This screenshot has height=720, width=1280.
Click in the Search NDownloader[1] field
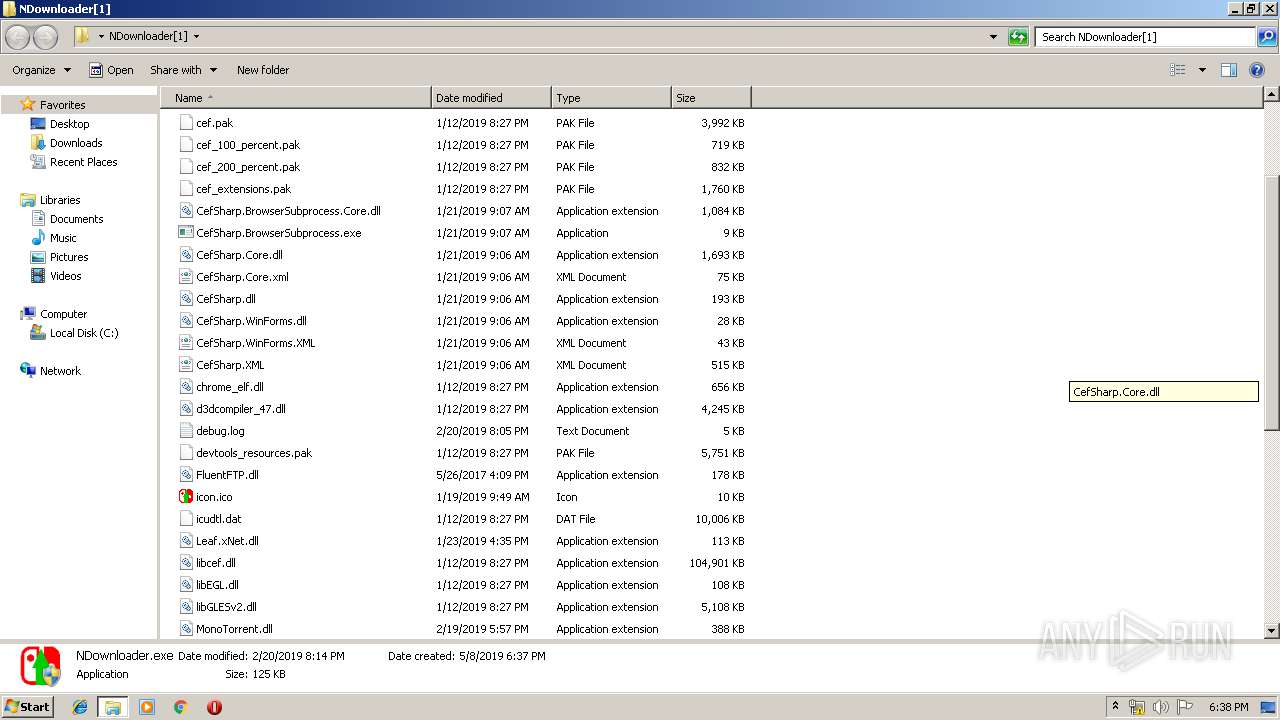coord(1146,37)
